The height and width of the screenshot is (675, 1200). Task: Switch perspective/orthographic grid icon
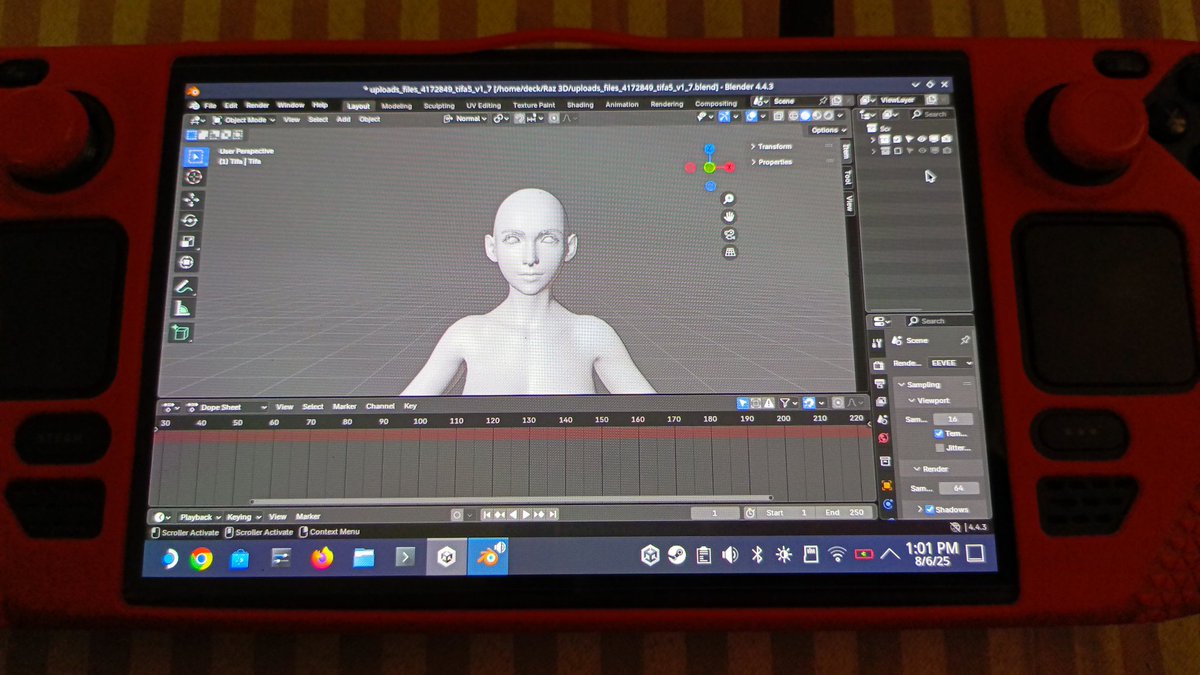point(731,252)
